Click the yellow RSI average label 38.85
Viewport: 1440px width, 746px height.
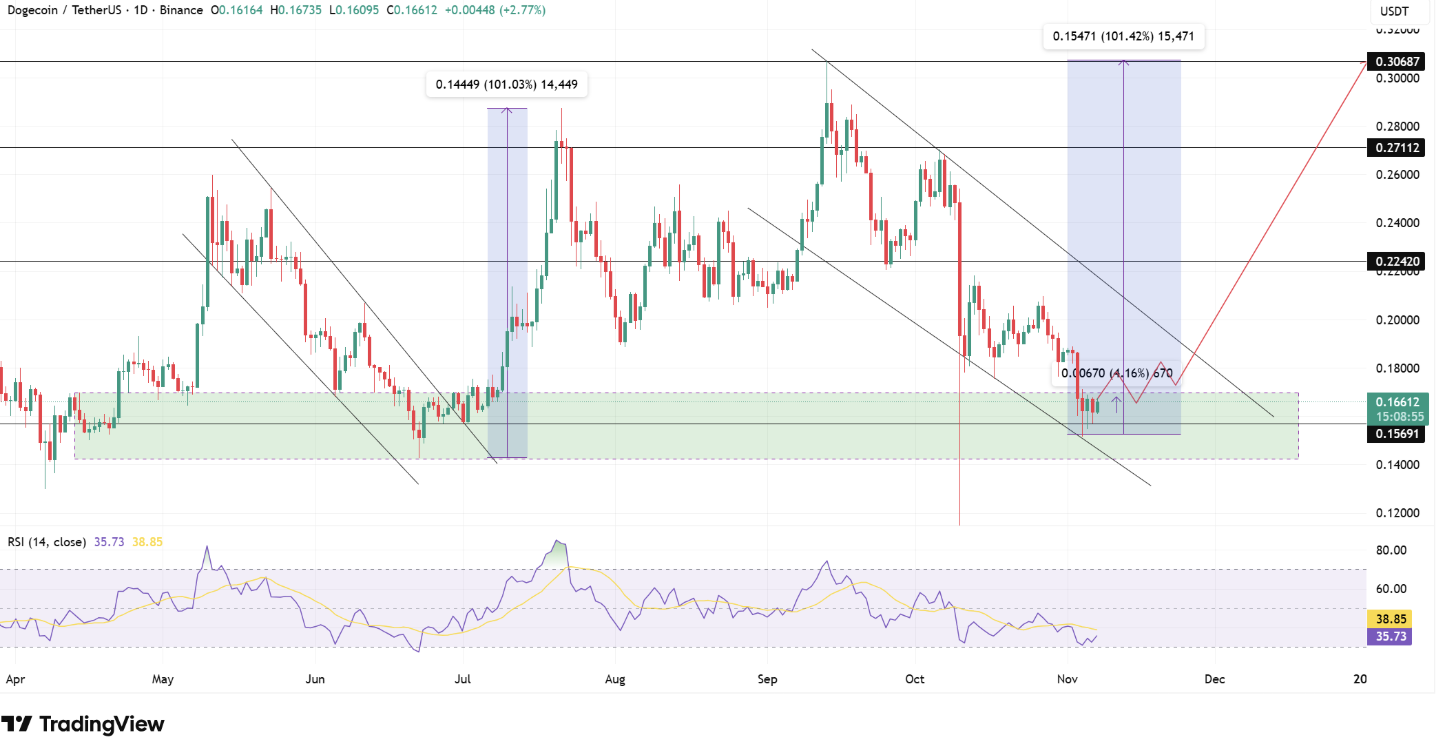[x=1390, y=618]
